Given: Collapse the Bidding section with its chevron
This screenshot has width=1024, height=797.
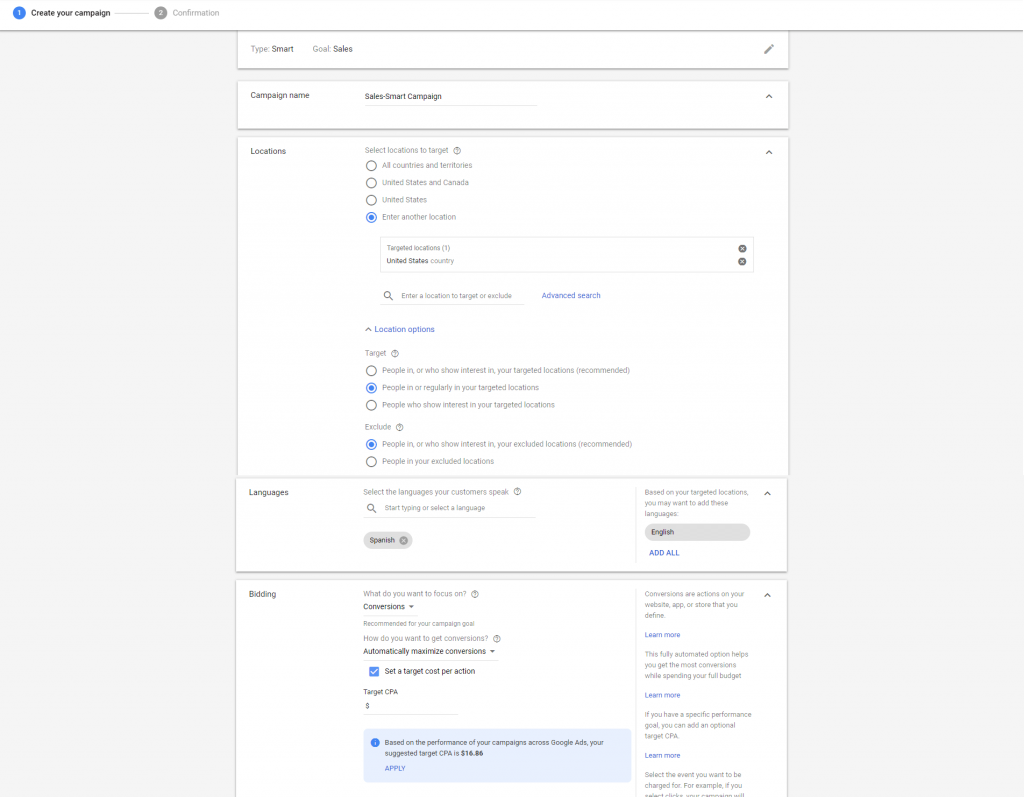Looking at the screenshot, I should tap(768, 593).
